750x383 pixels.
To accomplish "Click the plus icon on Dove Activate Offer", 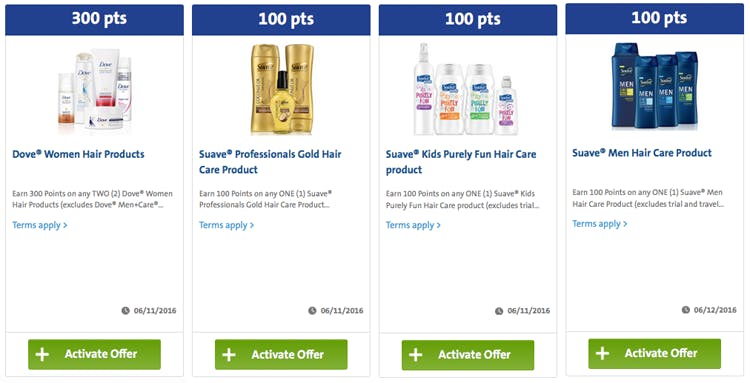I will coord(42,354).
